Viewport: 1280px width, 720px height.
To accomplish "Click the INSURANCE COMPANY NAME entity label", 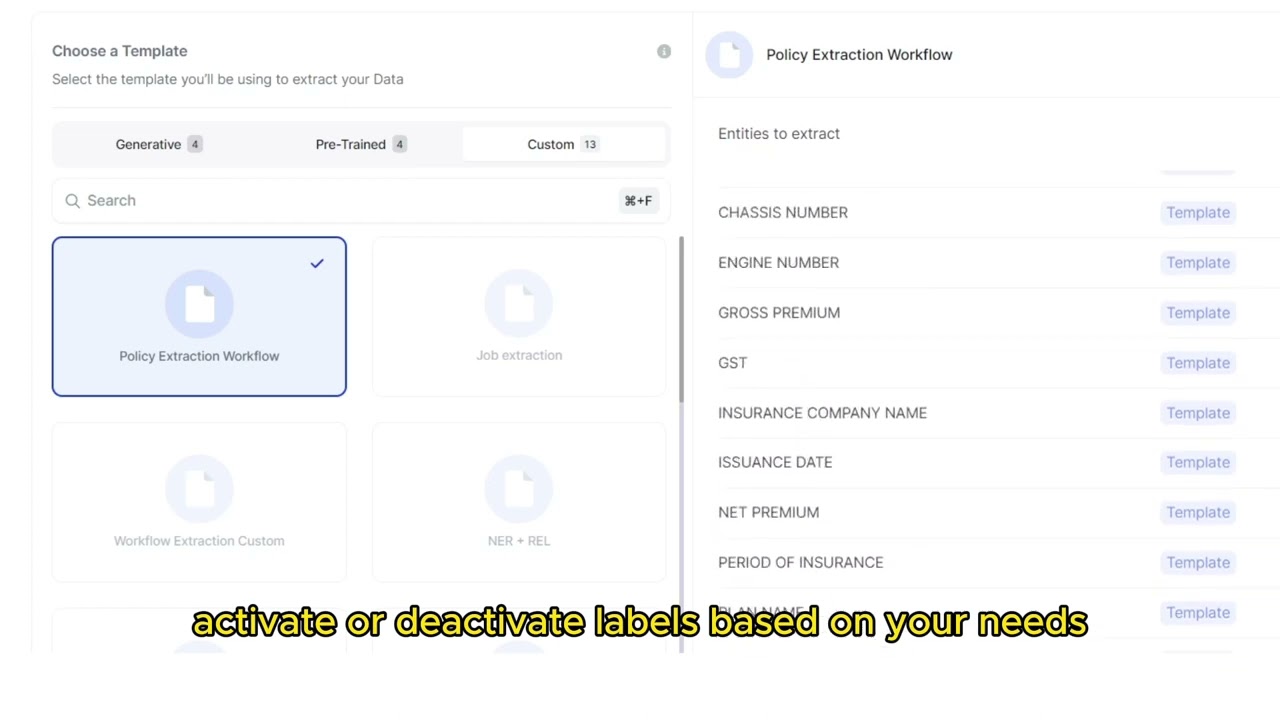I will [x=822, y=412].
